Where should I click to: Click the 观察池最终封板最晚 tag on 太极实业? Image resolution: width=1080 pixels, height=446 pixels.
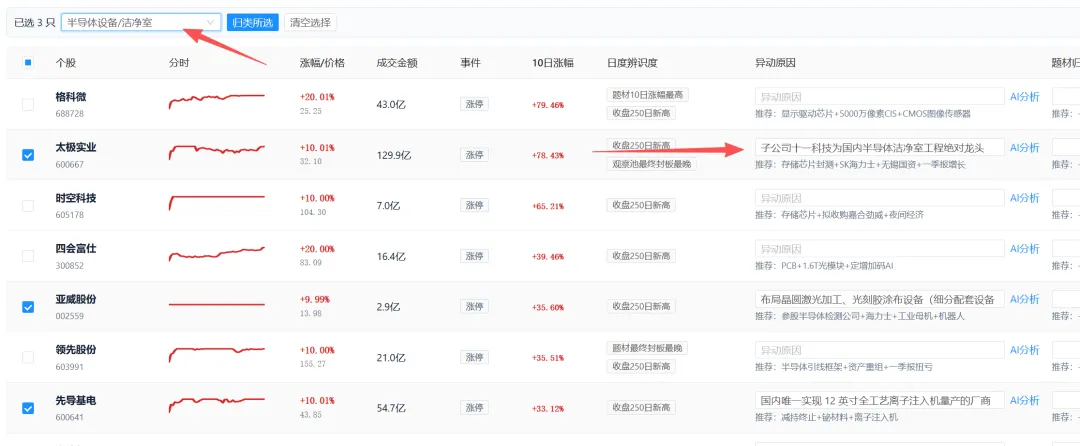(652, 164)
